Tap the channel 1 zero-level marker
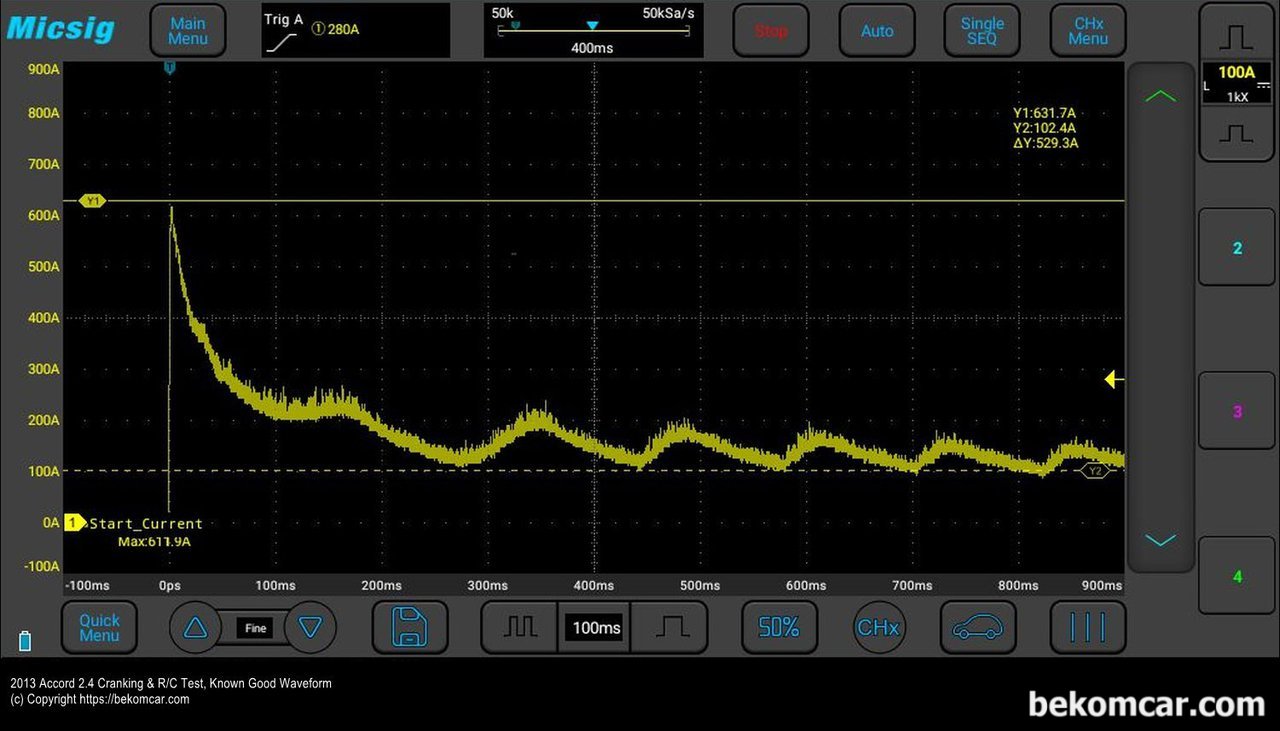This screenshot has width=1280, height=731. (x=74, y=523)
